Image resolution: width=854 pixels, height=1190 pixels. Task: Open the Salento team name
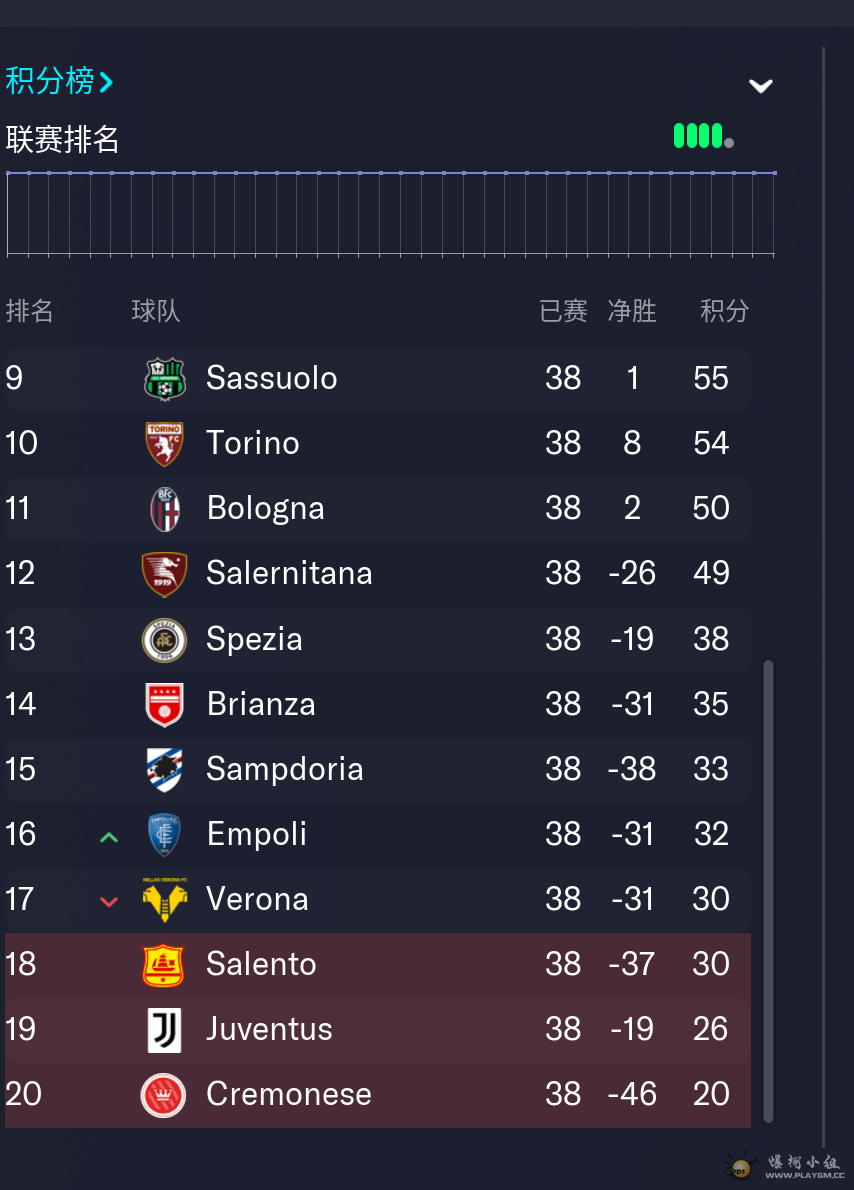261,965
